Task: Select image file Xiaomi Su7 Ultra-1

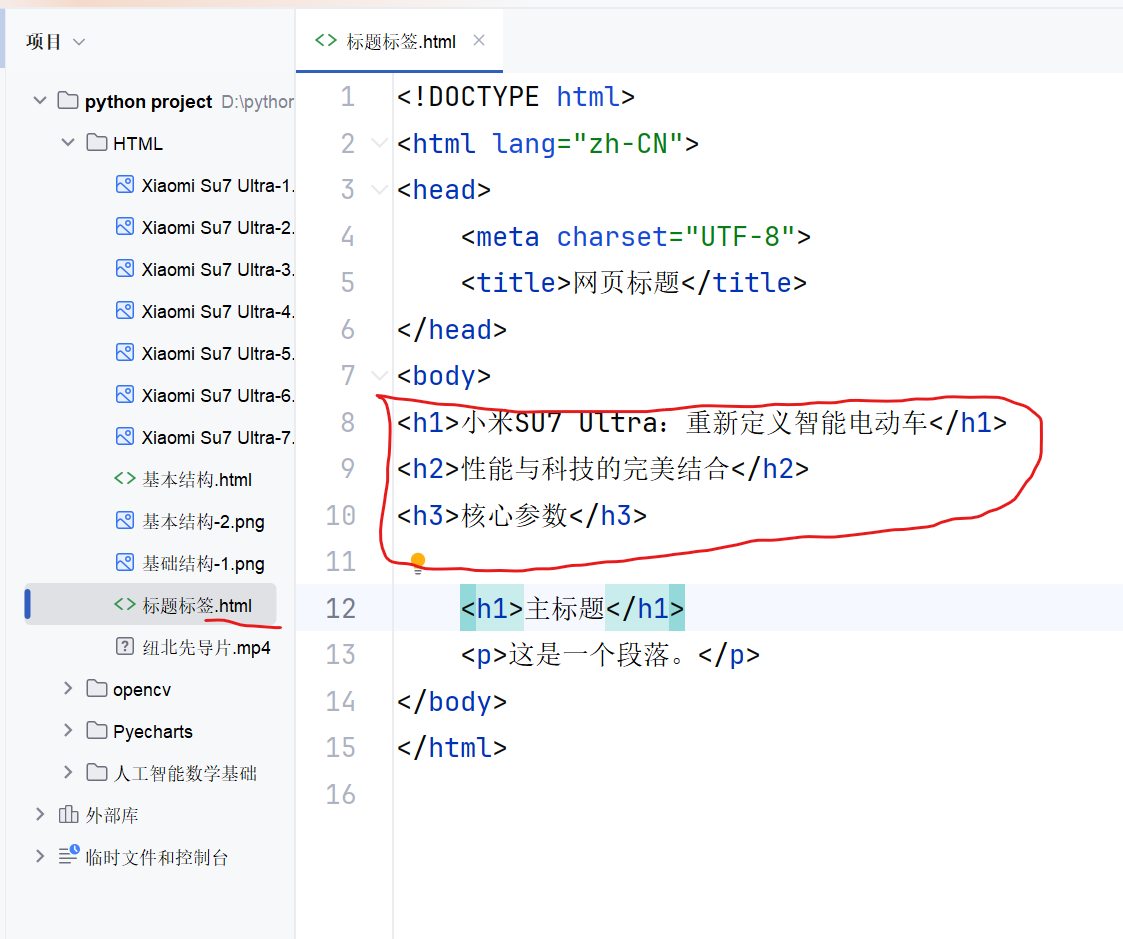Action: tap(218, 186)
